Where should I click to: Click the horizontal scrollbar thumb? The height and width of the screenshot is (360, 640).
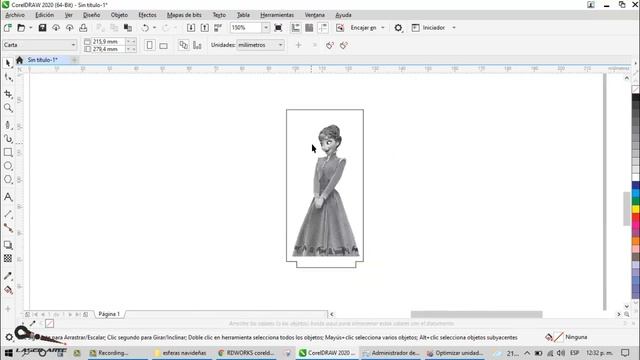pos(476,314)
